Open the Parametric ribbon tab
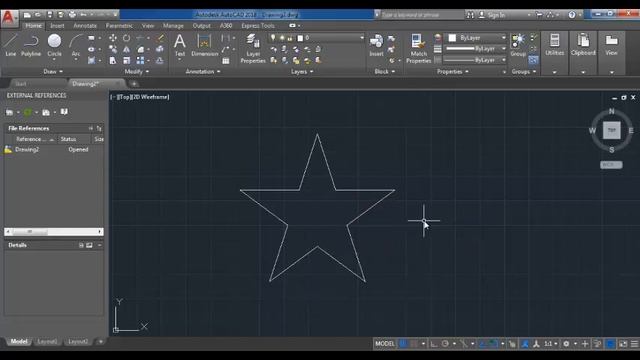This screenshot has width=640, height=360. pyautogui.click(x=119, y=26)
